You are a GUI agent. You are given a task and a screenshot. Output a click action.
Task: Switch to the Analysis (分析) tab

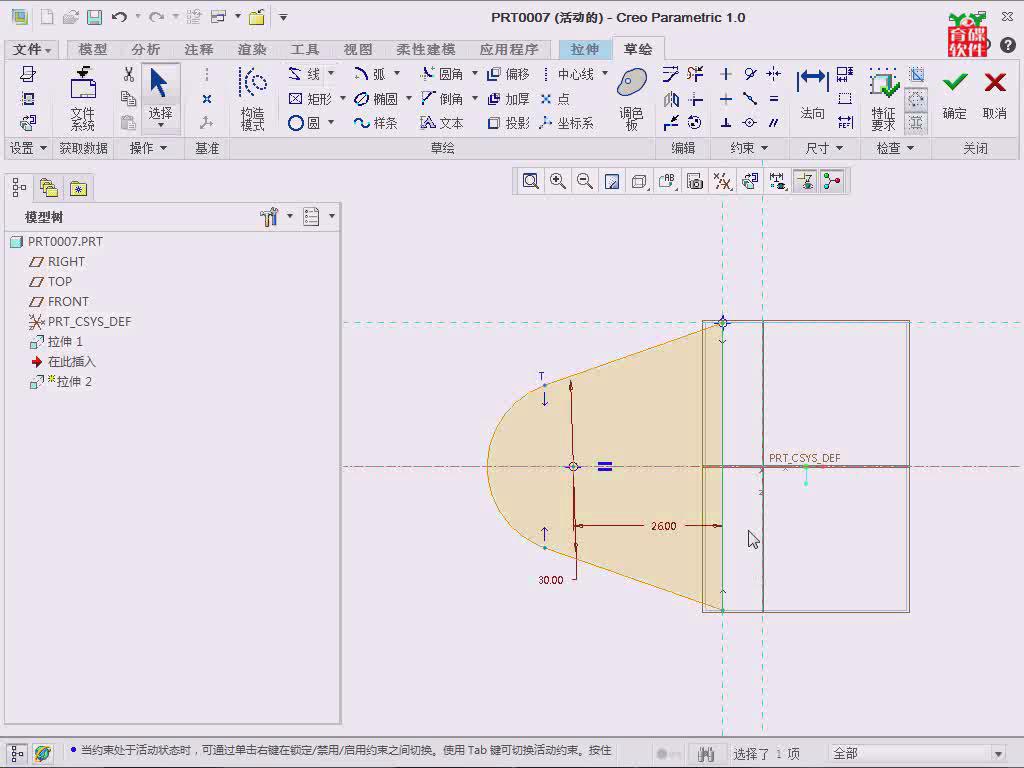(x=146, y=49)
